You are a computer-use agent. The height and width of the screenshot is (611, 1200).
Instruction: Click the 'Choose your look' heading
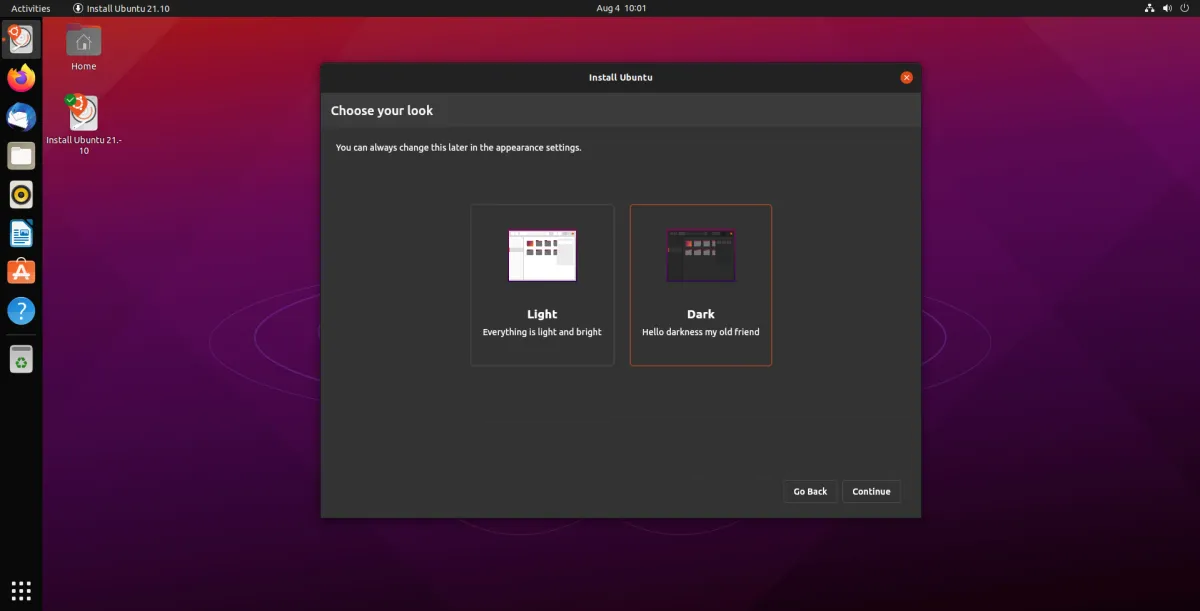pyautogui.click(x=382, y=110)
